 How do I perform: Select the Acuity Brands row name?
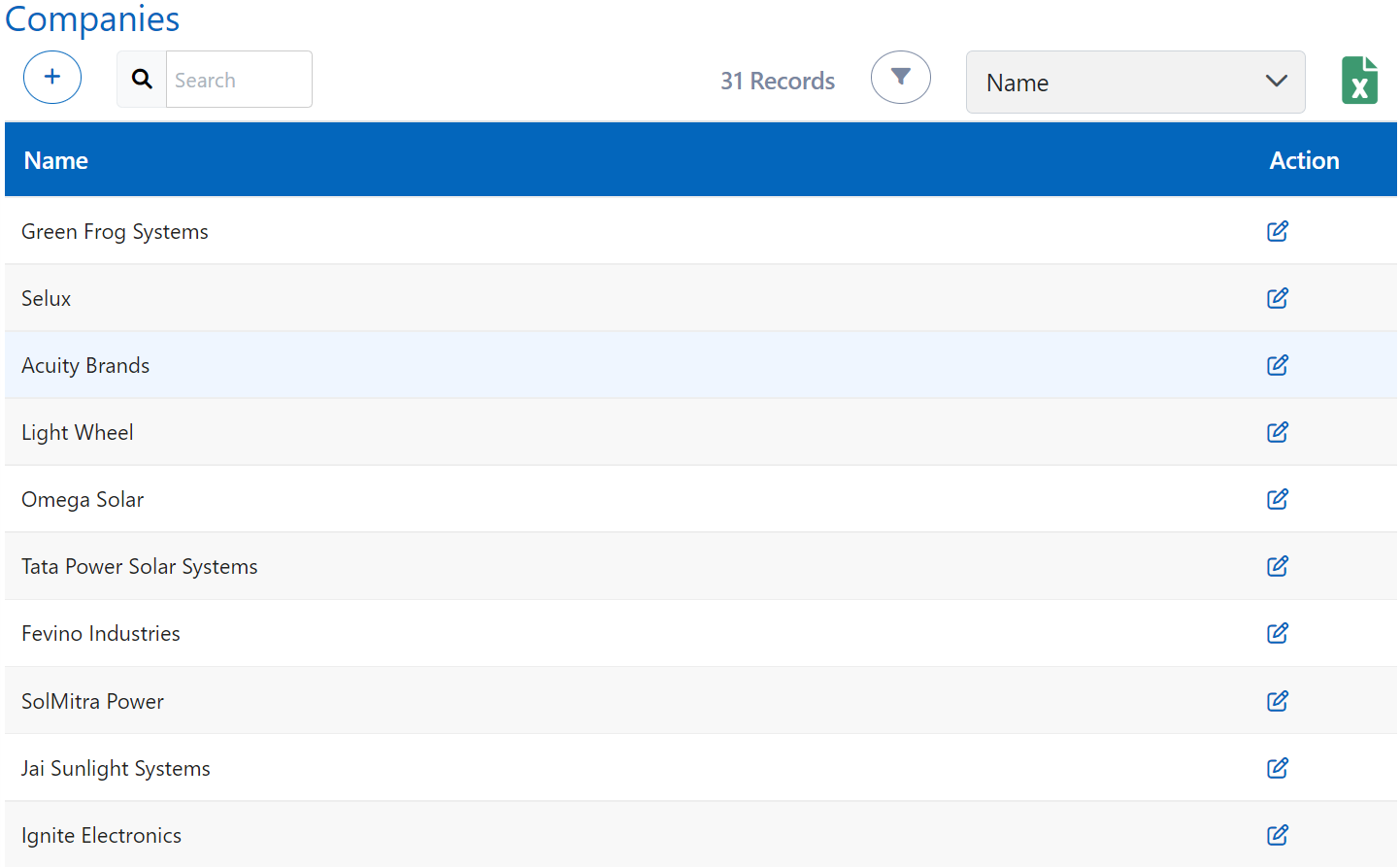click(85, 366)
